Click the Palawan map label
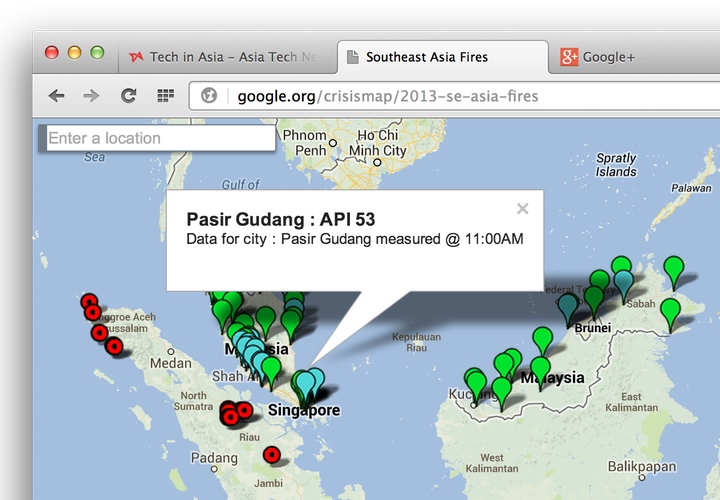The width and height of the screenshot is (720, 500). tap(691, 188)
